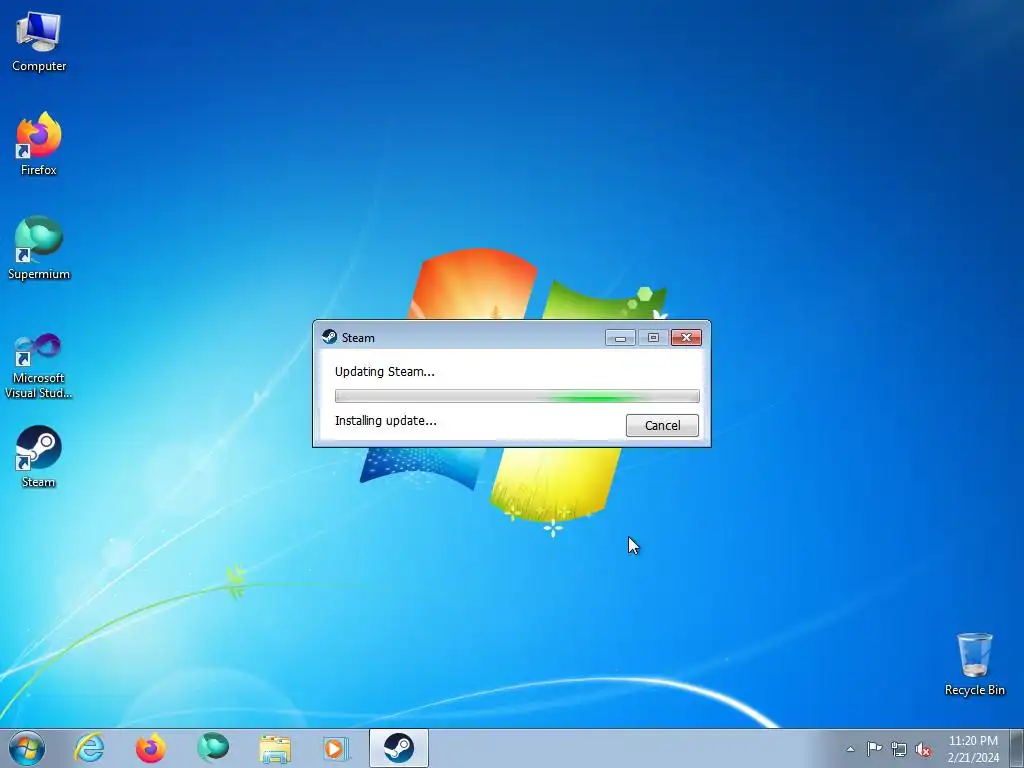This screenshot has width=1024, height=768.
Task: Open Windows Explorer from the taskbar
Action: point(275,748)
